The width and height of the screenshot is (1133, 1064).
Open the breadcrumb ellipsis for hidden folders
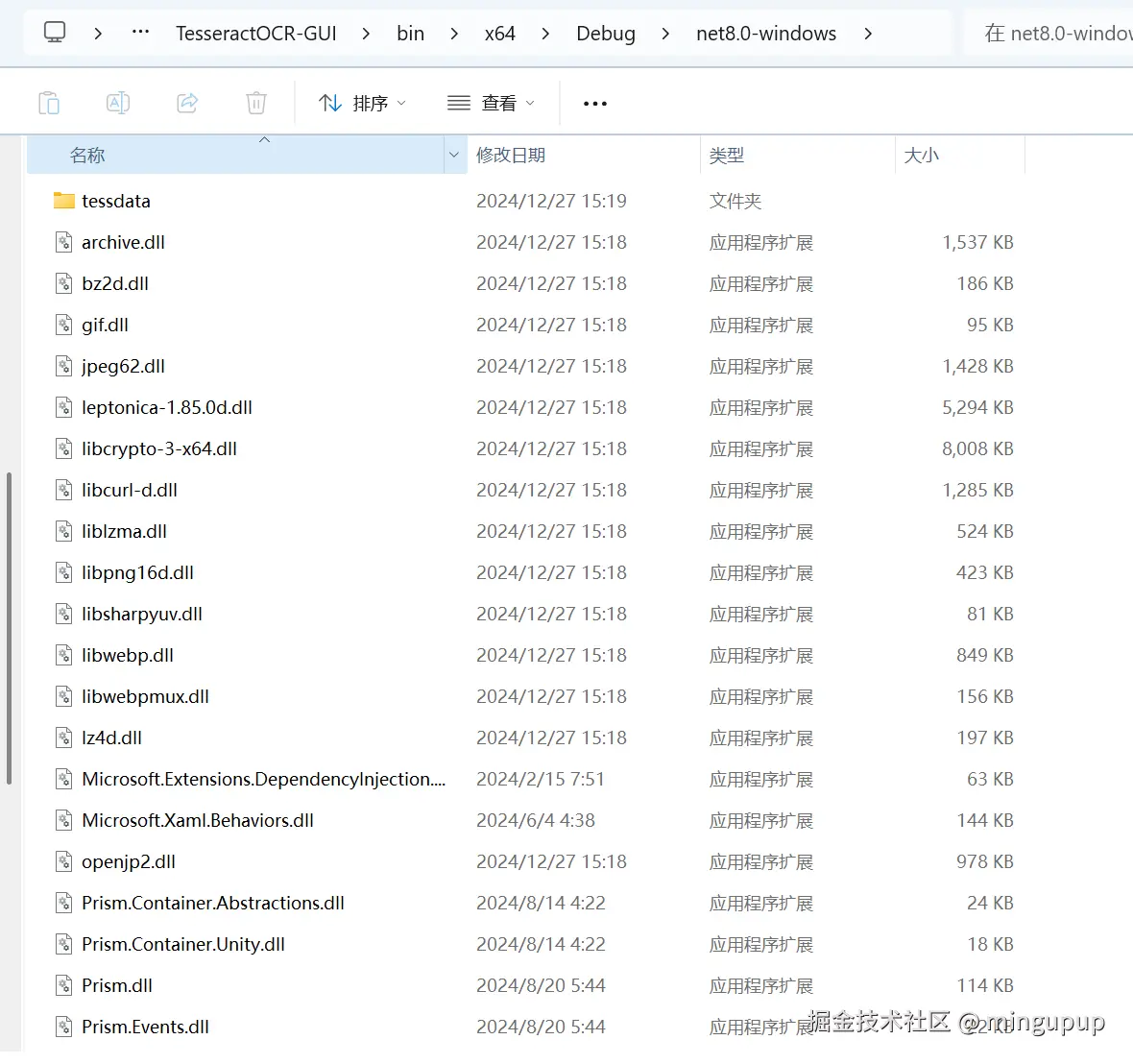(x=140, y=33)
